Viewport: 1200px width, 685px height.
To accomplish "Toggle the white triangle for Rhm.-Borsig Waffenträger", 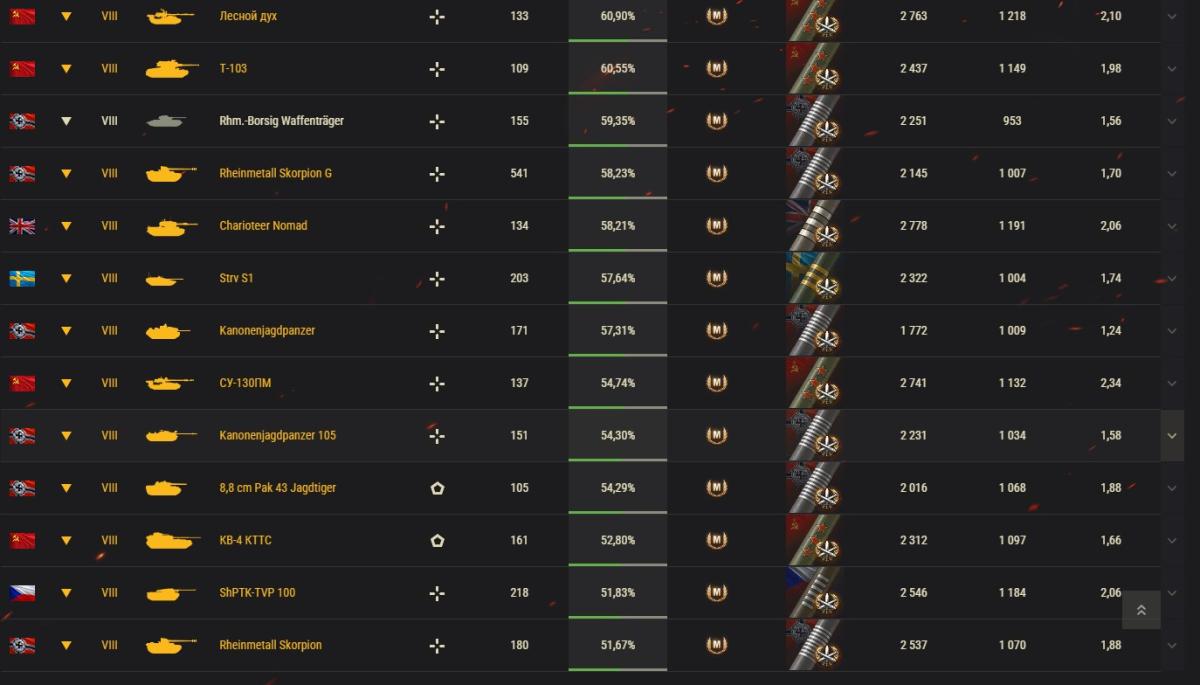I will [x=66, y=121].
